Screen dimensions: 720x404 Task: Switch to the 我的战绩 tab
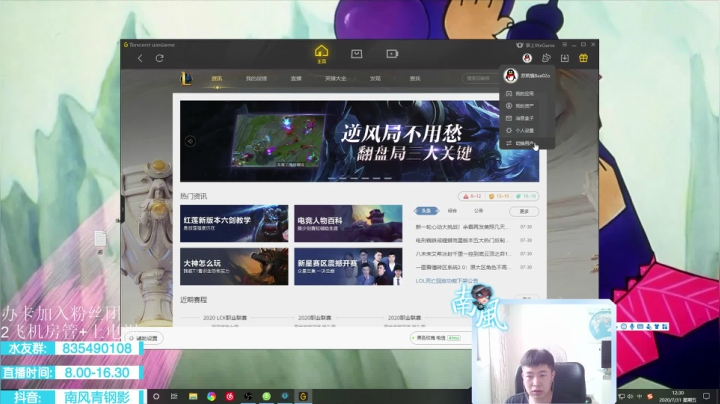tap(256, 79)
